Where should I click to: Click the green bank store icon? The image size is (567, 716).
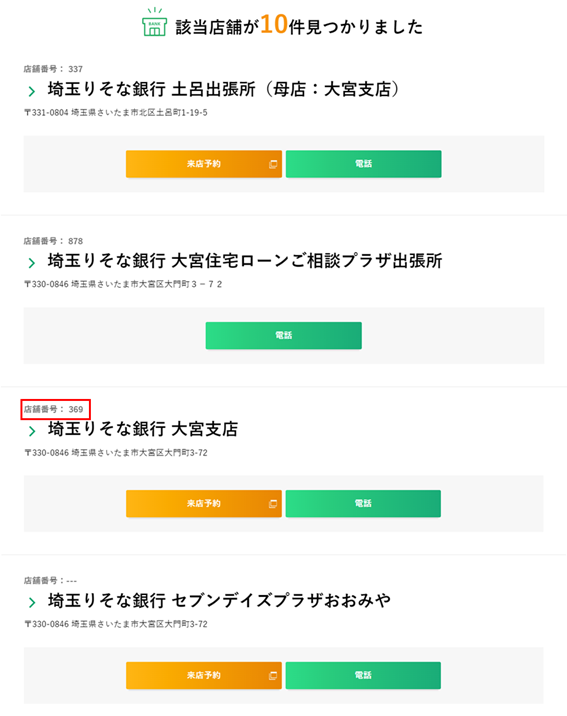[154, 22]
